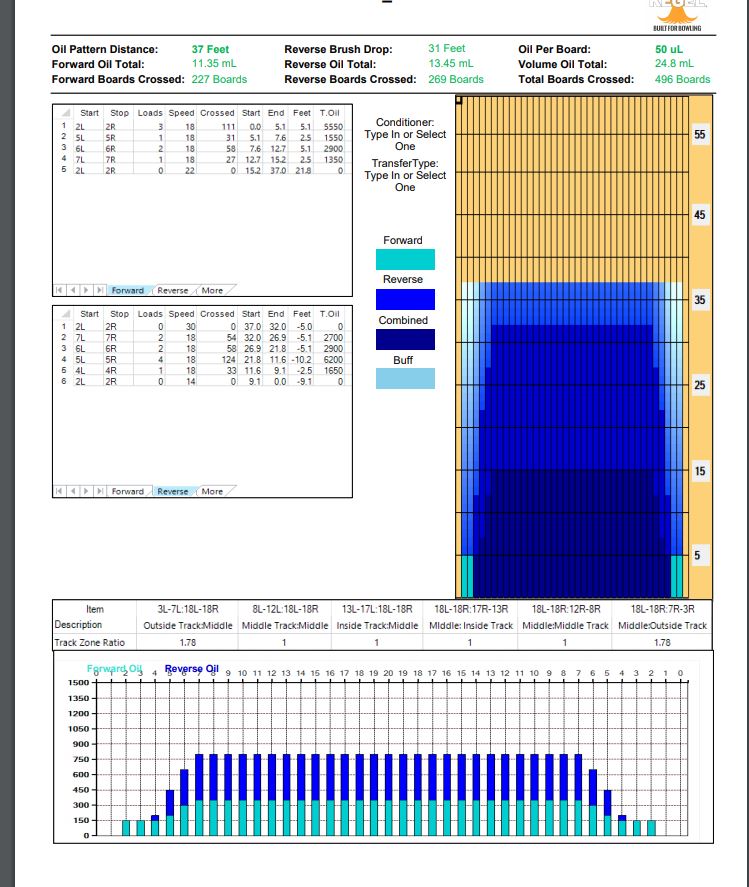This screenshot has height=887, width=749.
Task: Jump to last sheet in forward loads table
Action: tap(100, 290)
